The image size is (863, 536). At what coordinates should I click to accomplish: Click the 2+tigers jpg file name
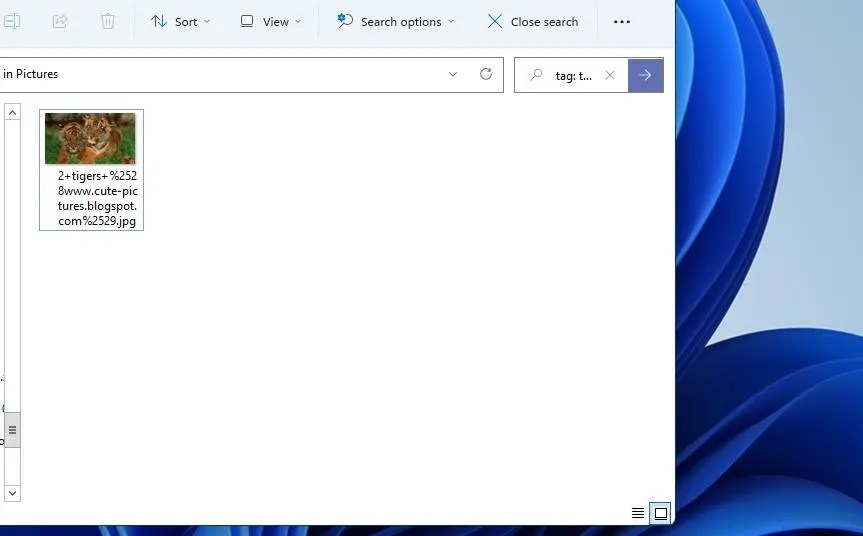coord(97,199)
